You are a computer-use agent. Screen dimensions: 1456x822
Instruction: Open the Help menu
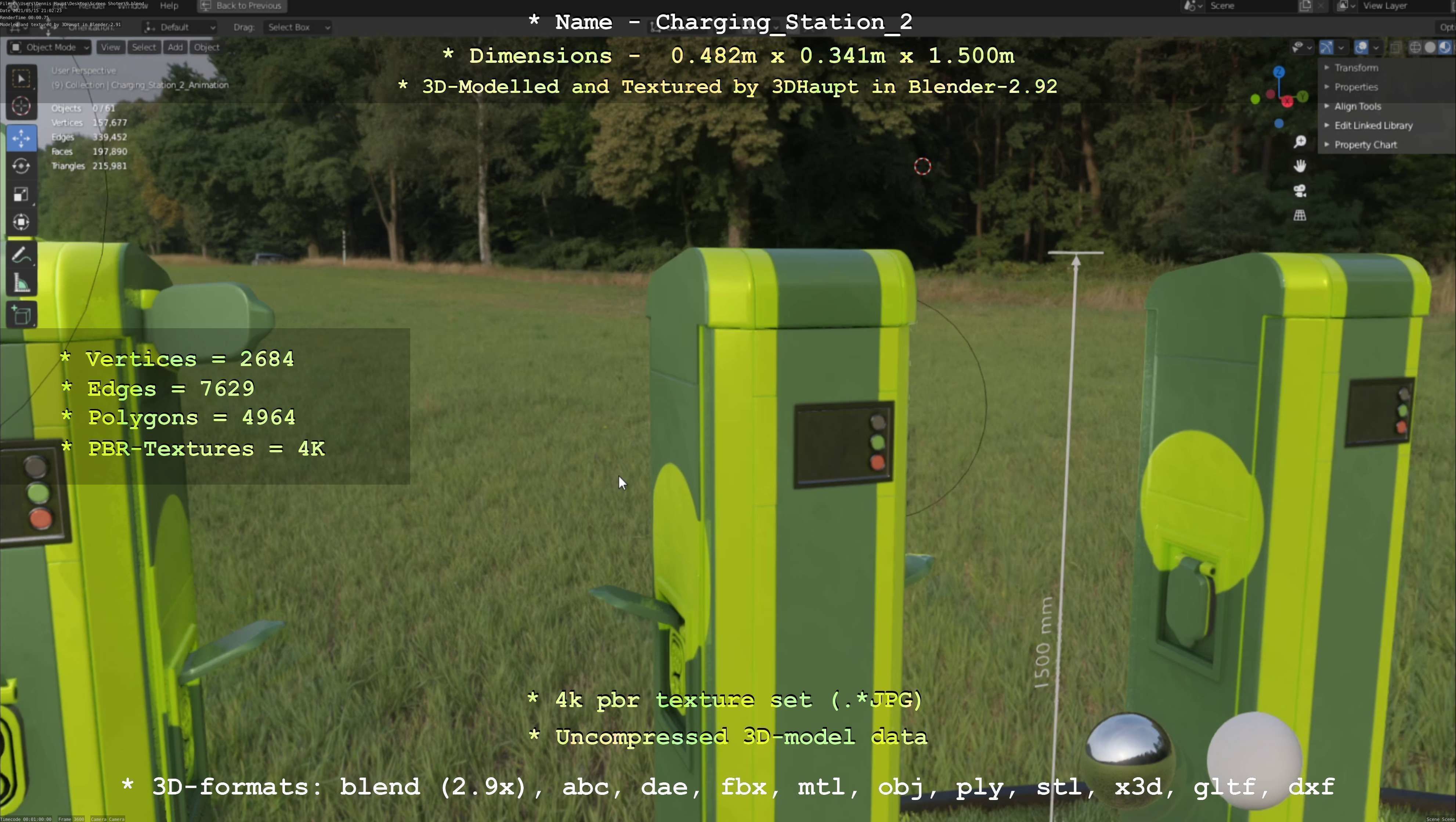click(169, 6)
